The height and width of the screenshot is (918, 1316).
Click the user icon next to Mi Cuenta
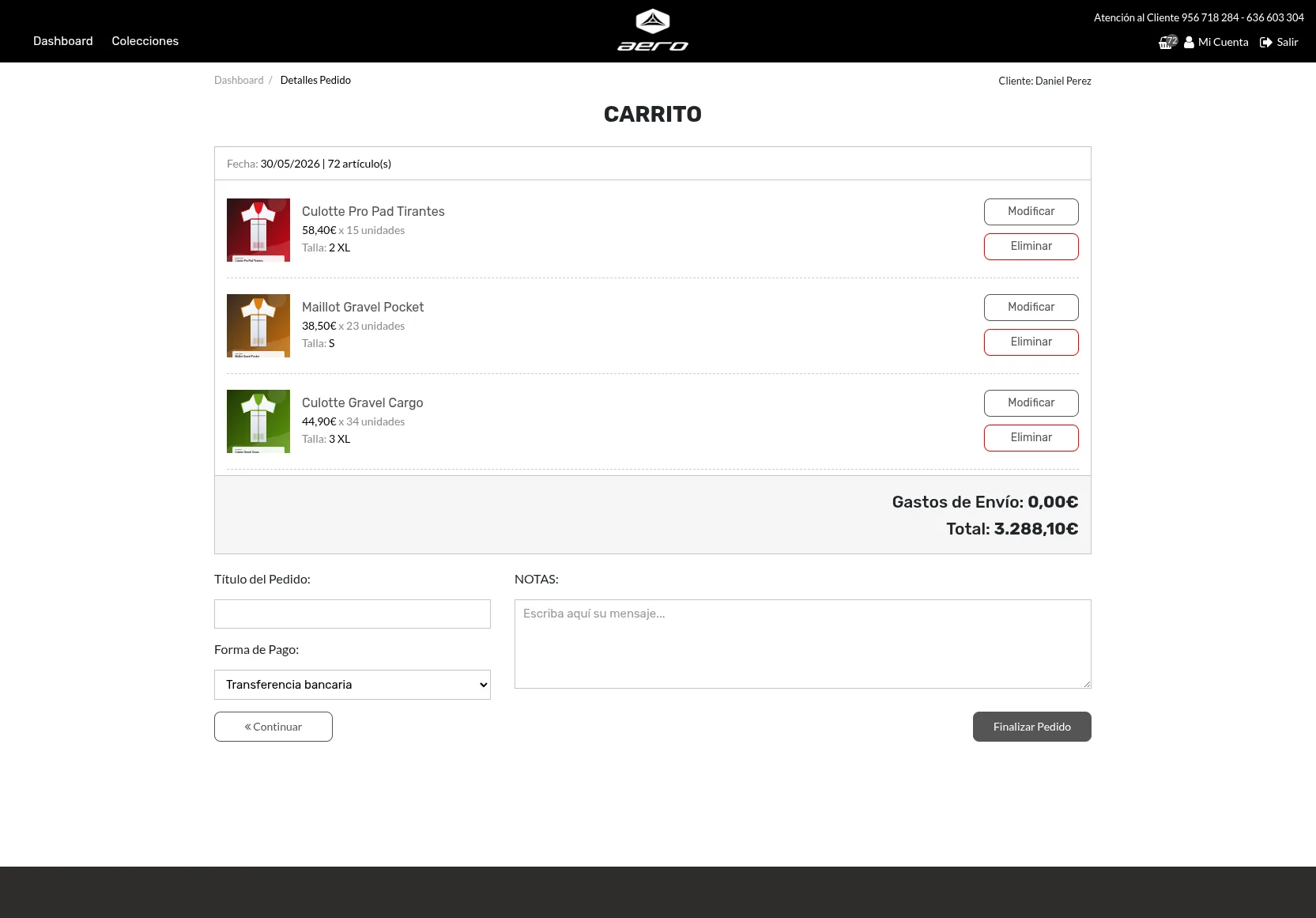(x=1189, y=43)
